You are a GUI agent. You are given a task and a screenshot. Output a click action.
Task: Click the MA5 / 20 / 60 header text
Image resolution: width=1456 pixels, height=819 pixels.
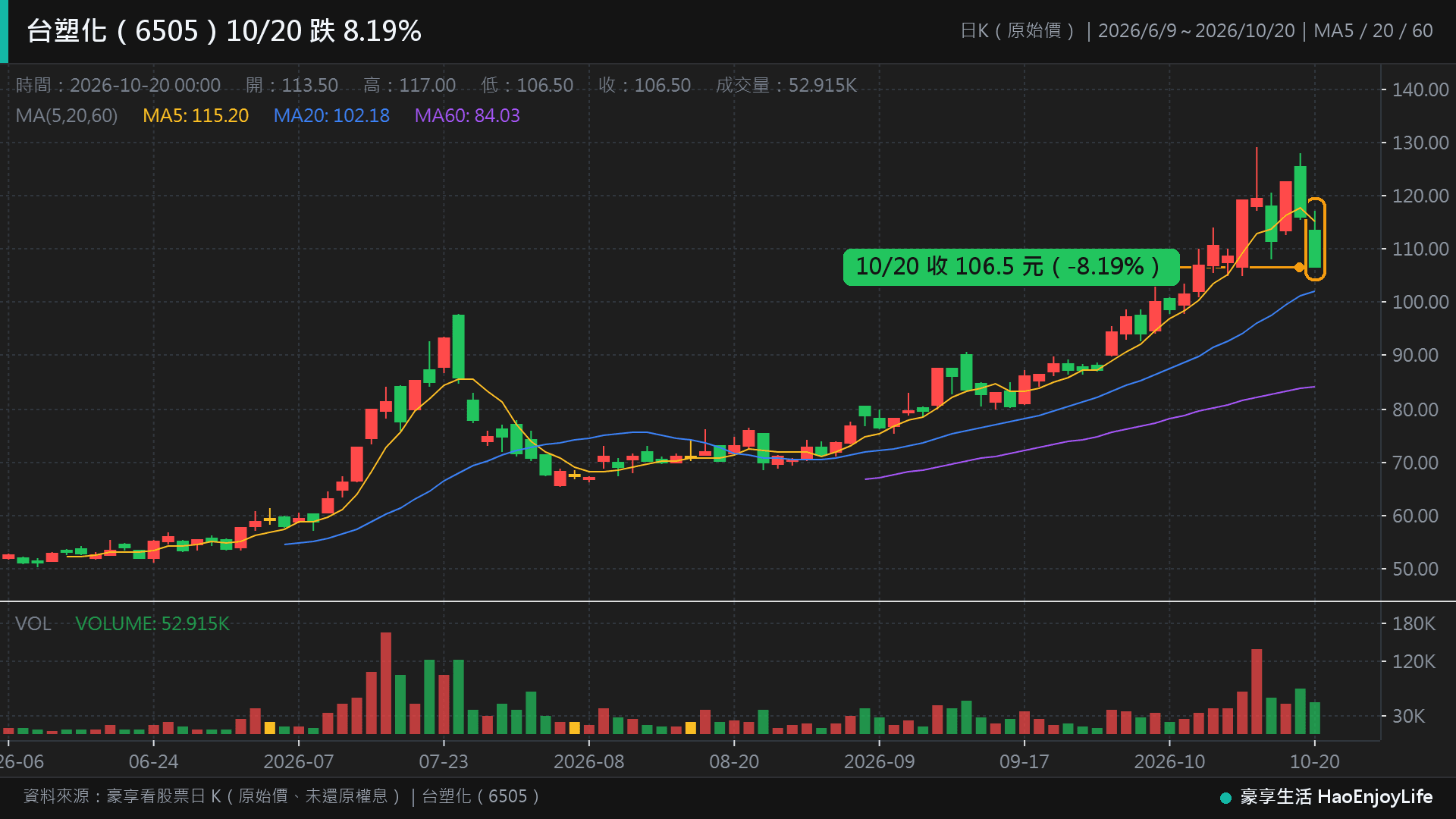[1373, 31]
